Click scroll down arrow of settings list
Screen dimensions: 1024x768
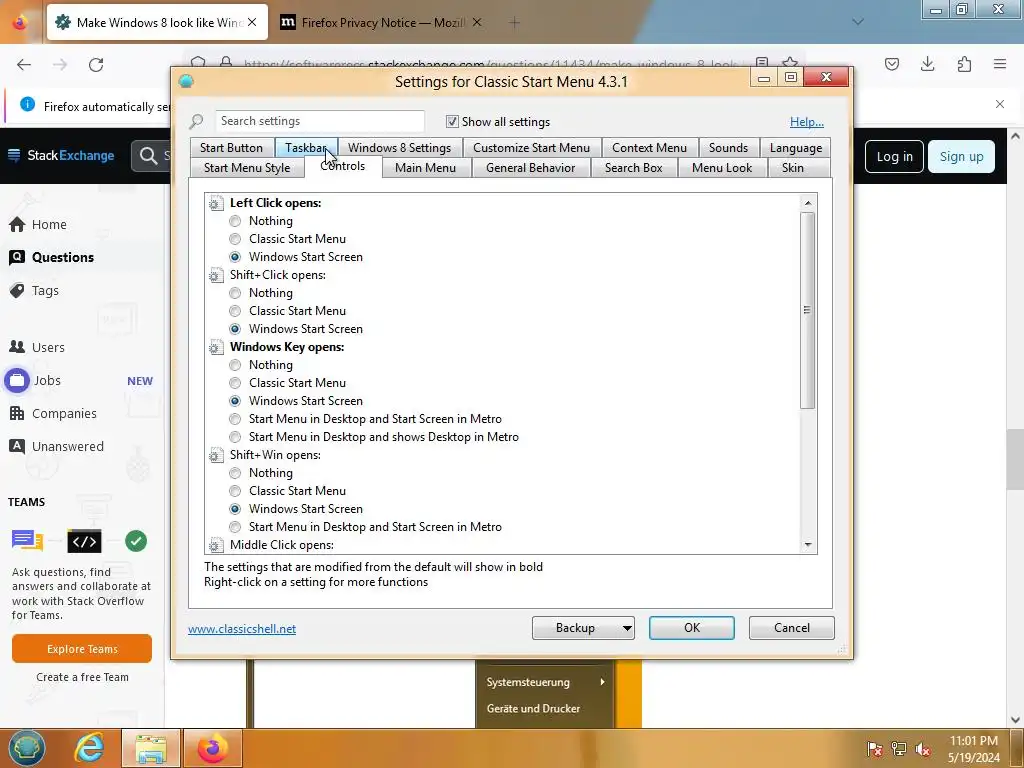(808, 545)
